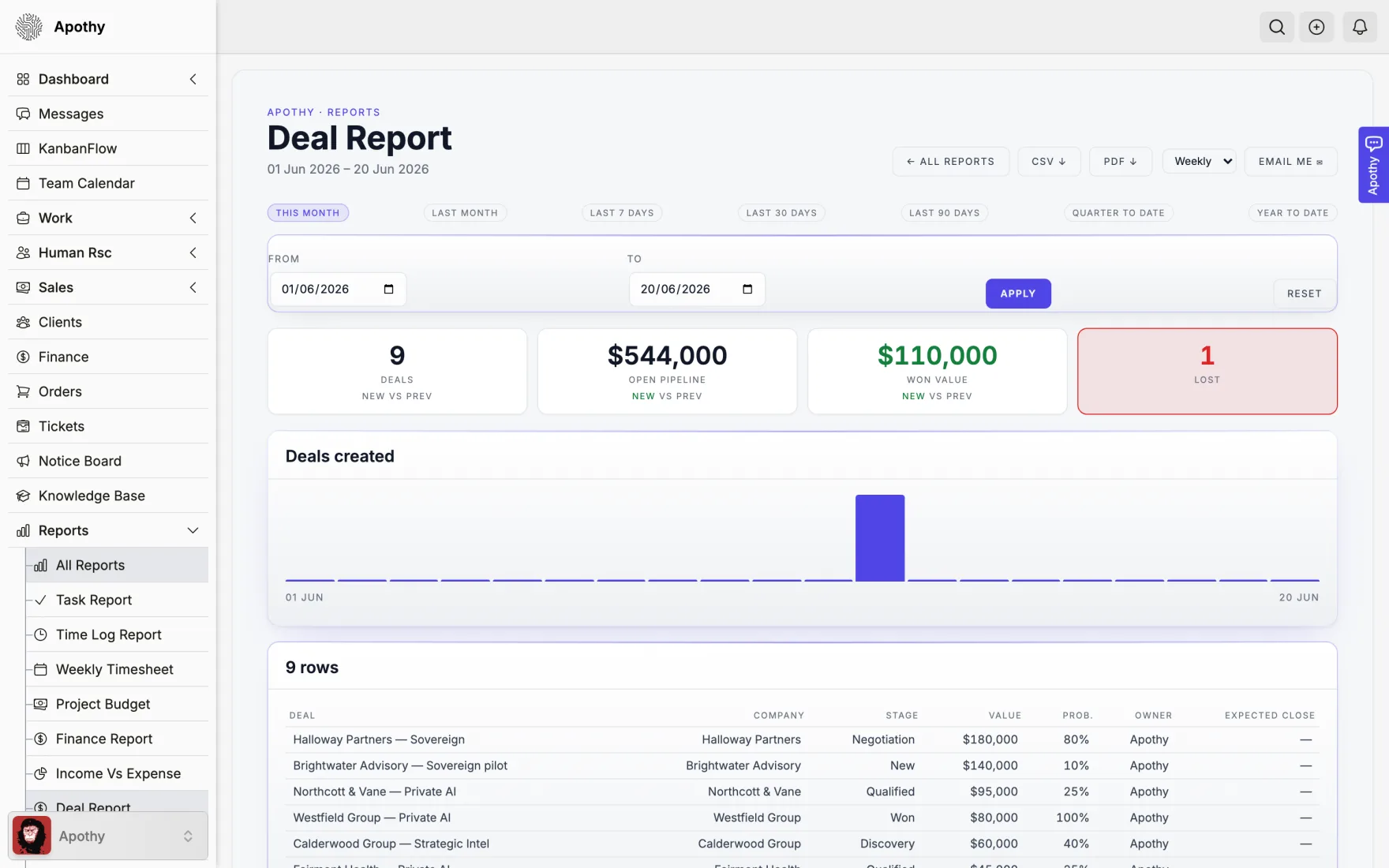Select the This Month range tab
Screen dimensions: 1389x868
tap(308, 212)
